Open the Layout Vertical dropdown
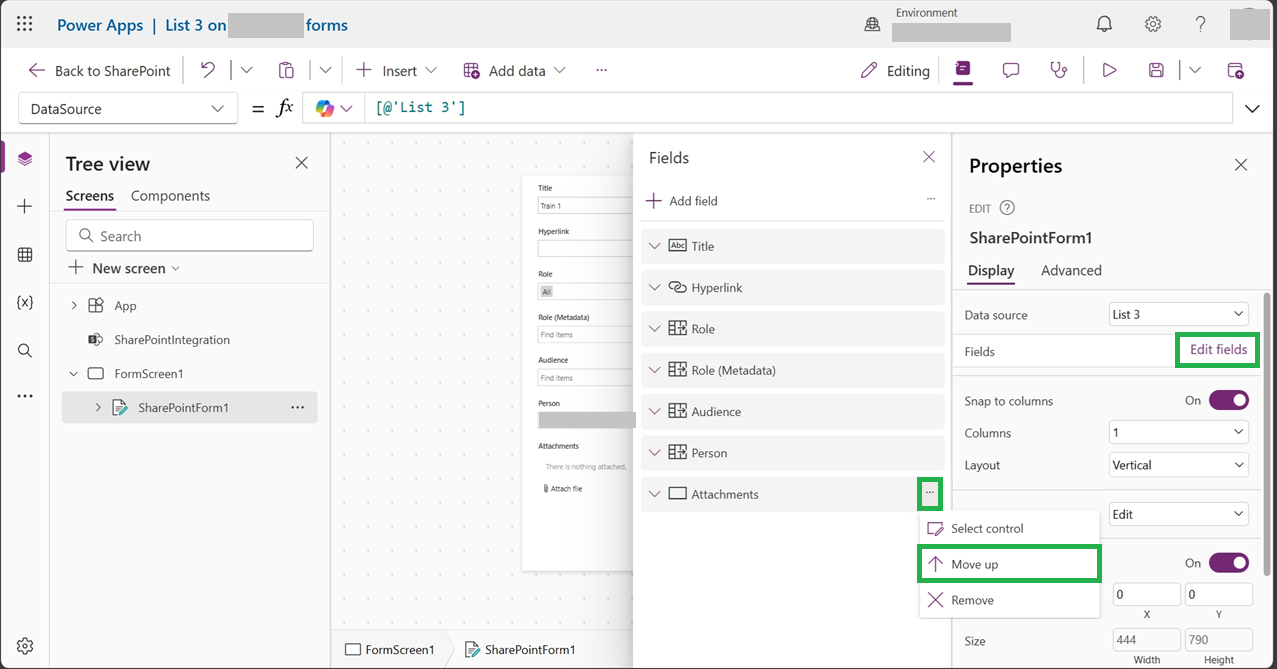The image size is (1277, 669). (x=1179, y=465)
